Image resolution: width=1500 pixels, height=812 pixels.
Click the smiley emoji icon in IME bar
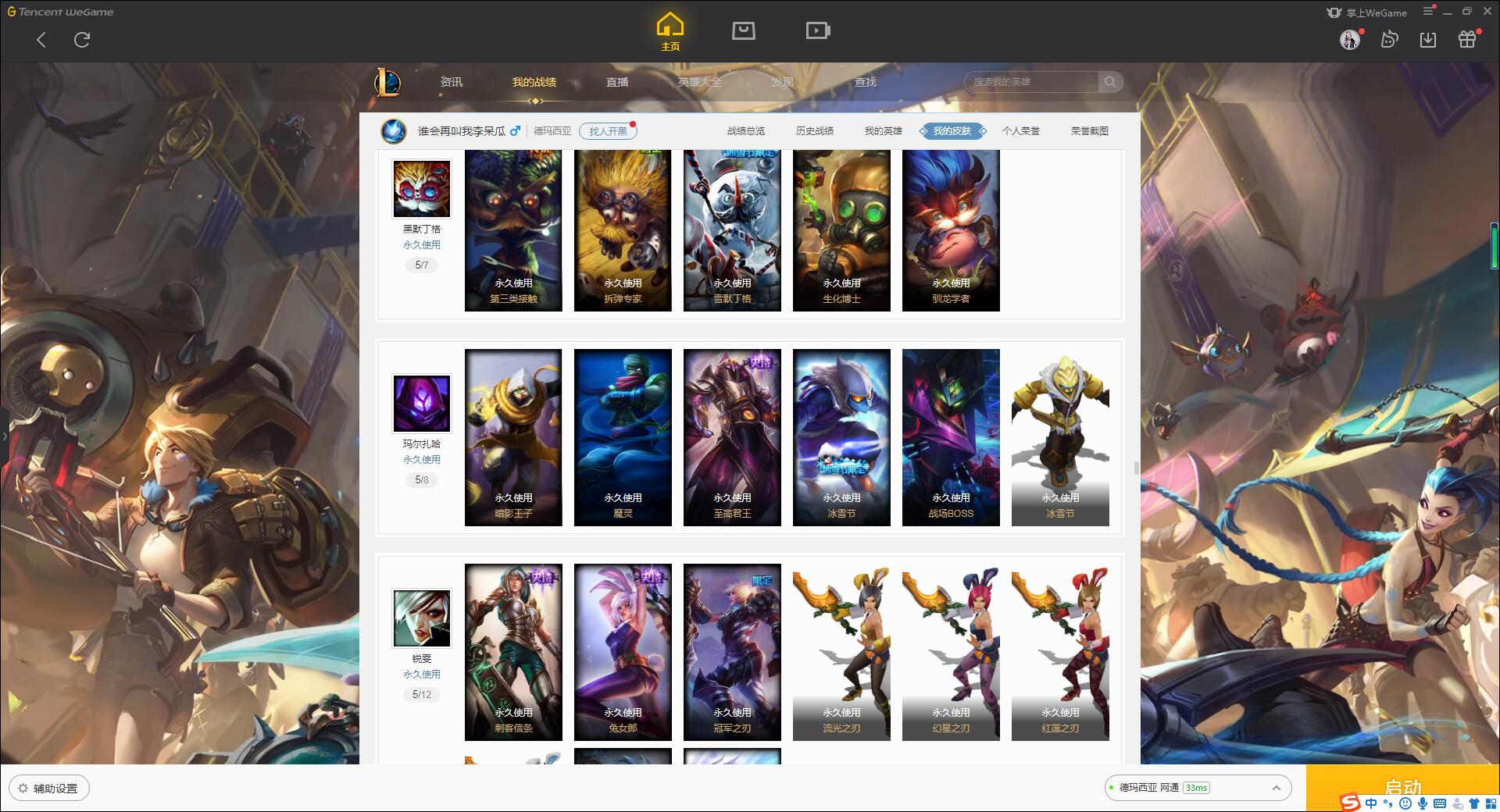[x=1405, y=803]
